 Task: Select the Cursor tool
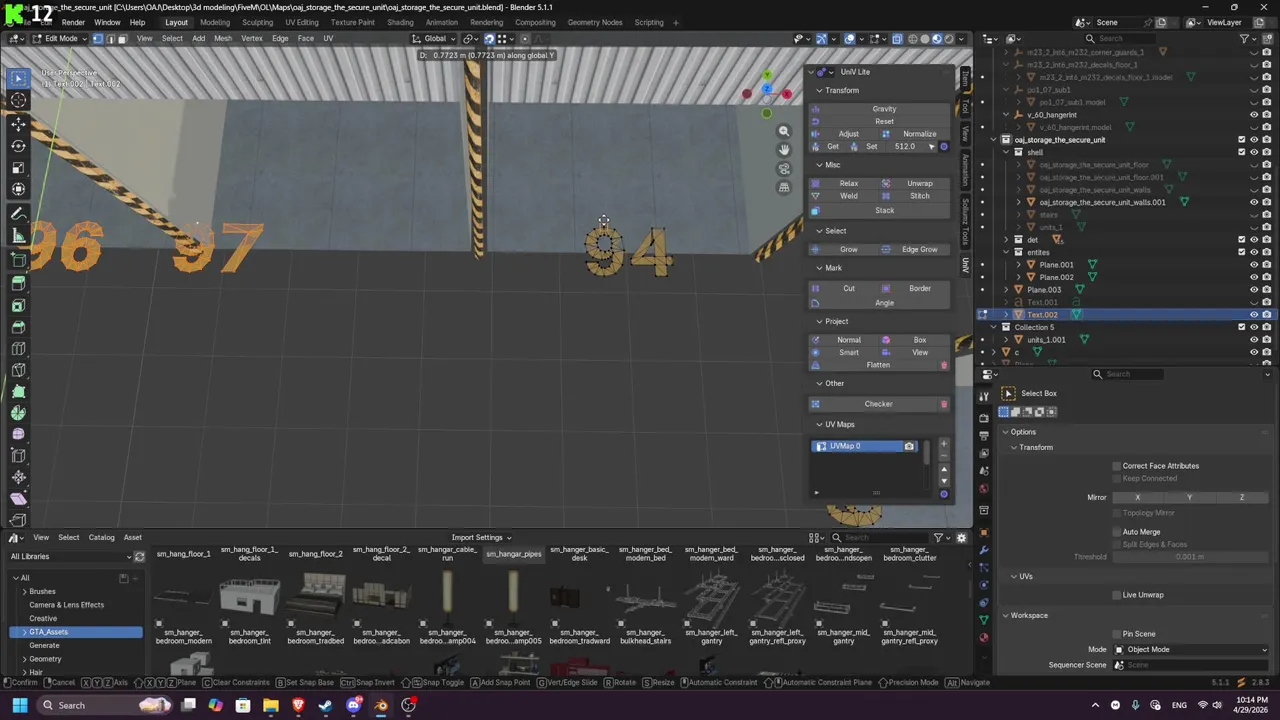18,100
